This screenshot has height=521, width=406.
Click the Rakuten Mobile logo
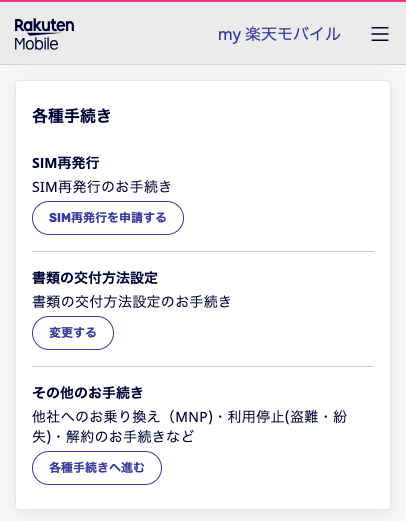pos(44,34)
